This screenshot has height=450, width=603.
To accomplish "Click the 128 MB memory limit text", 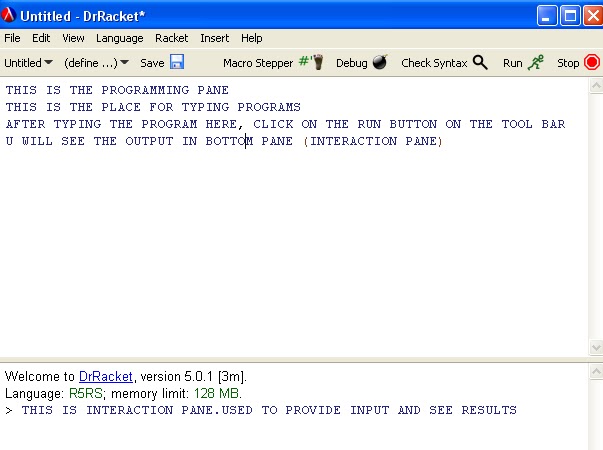I will point(217,393).
